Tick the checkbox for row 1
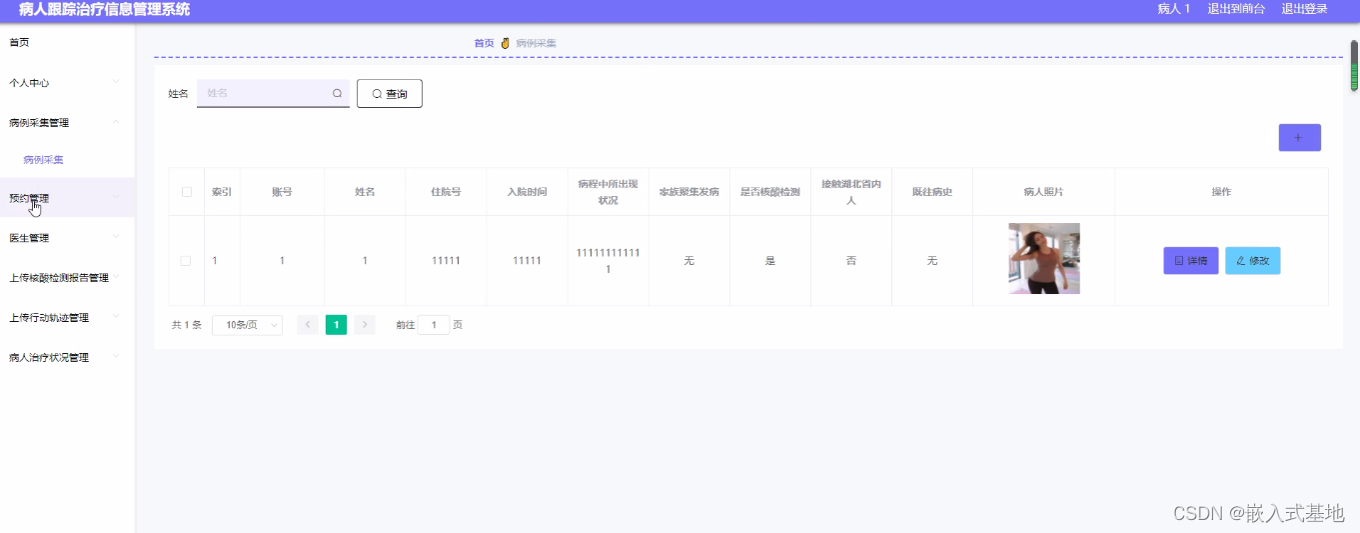The image size is (1360, 533). pos(186,261)
